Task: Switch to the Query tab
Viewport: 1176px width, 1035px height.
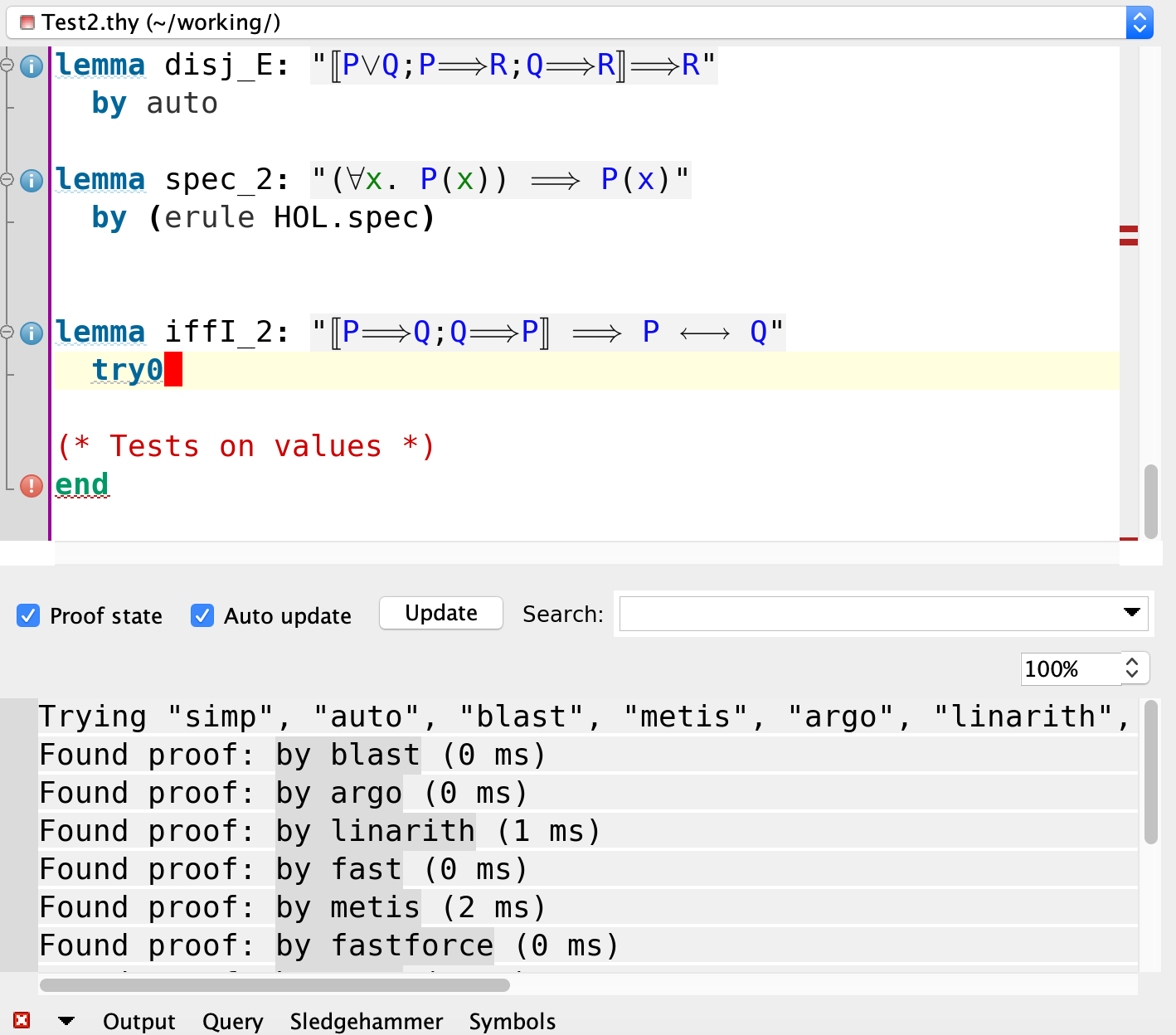Action: 232,1021
